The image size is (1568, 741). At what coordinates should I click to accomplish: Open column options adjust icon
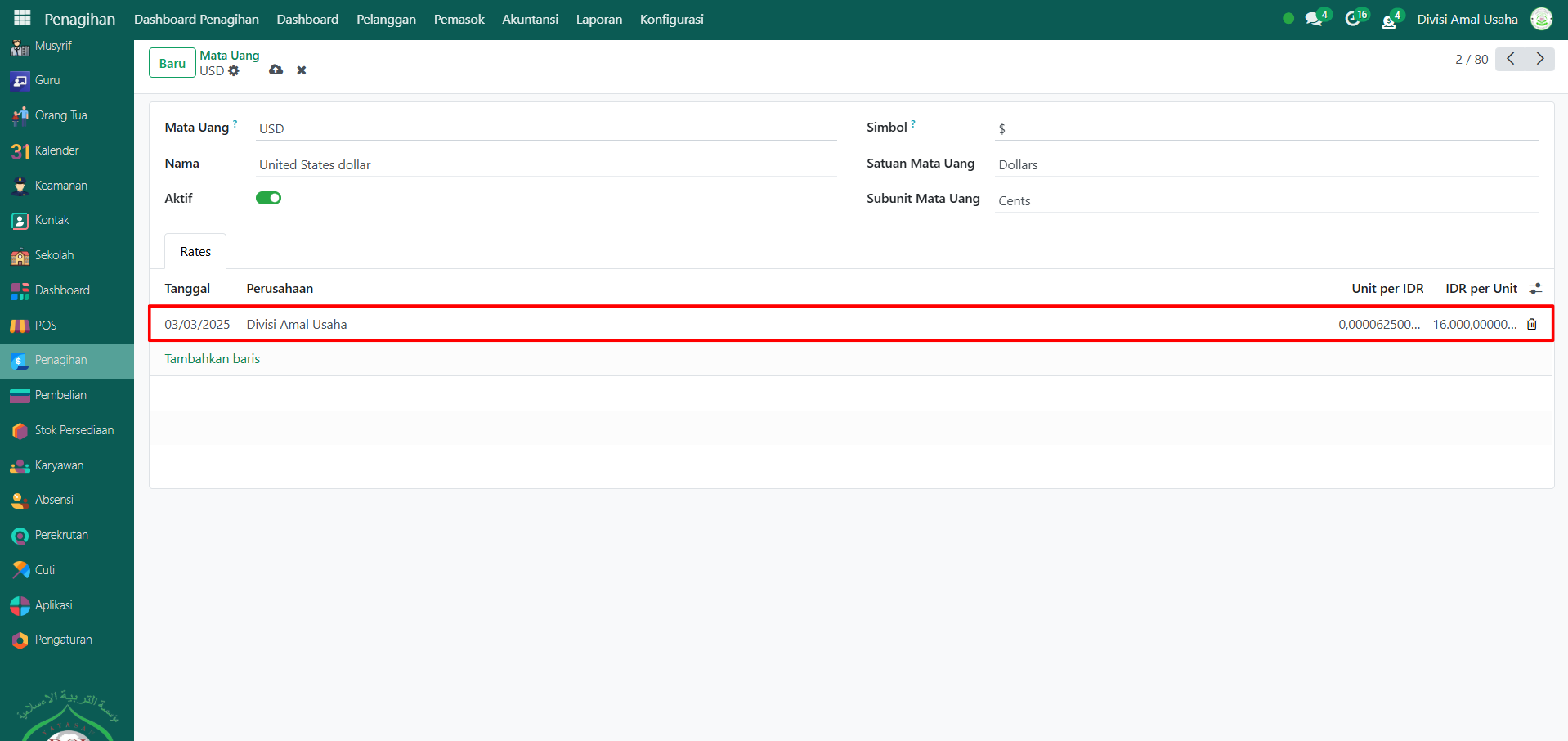coord(1535,289)
